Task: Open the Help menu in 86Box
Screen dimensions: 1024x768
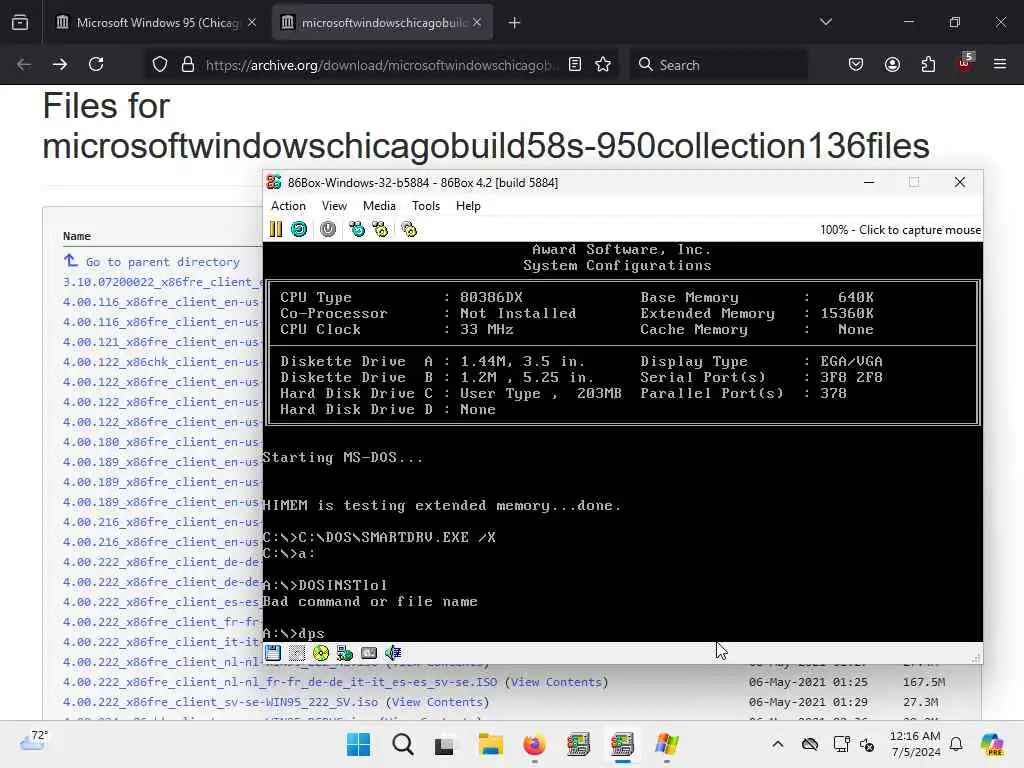Action: [468, 206]
